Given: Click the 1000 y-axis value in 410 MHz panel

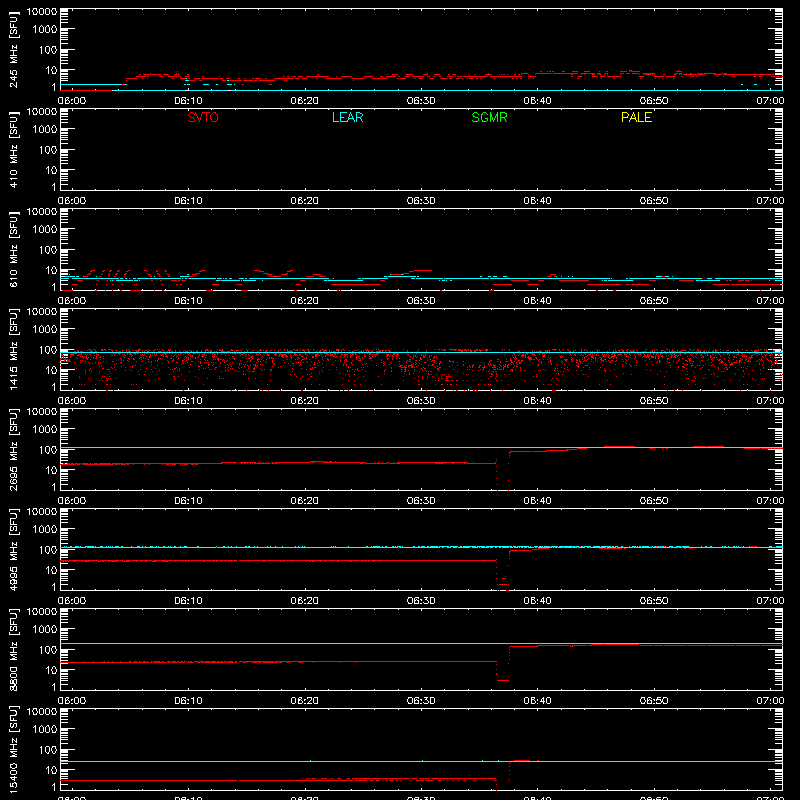Looking at the screenshot, I should [45, 130].
